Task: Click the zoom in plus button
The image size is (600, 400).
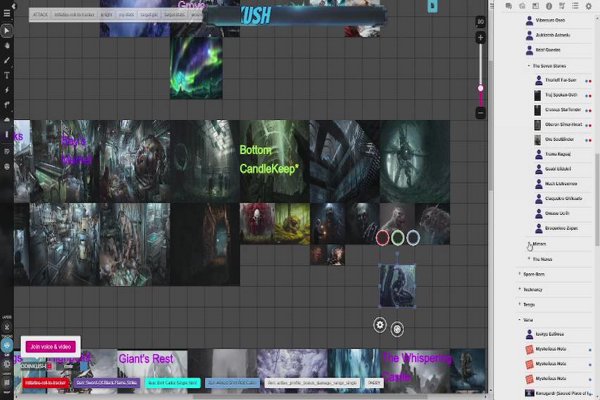Action: pos(480,38)
